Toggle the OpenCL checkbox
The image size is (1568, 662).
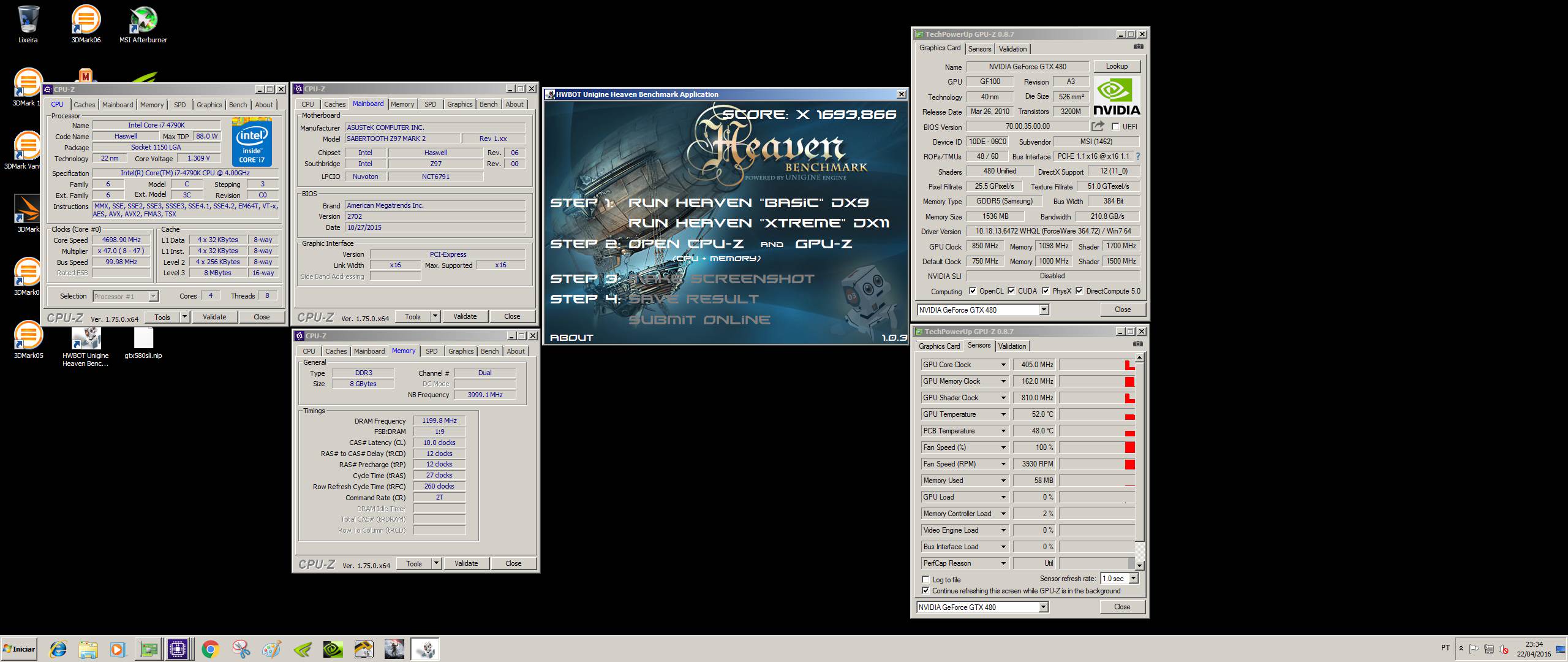click(x=972, y=291)
